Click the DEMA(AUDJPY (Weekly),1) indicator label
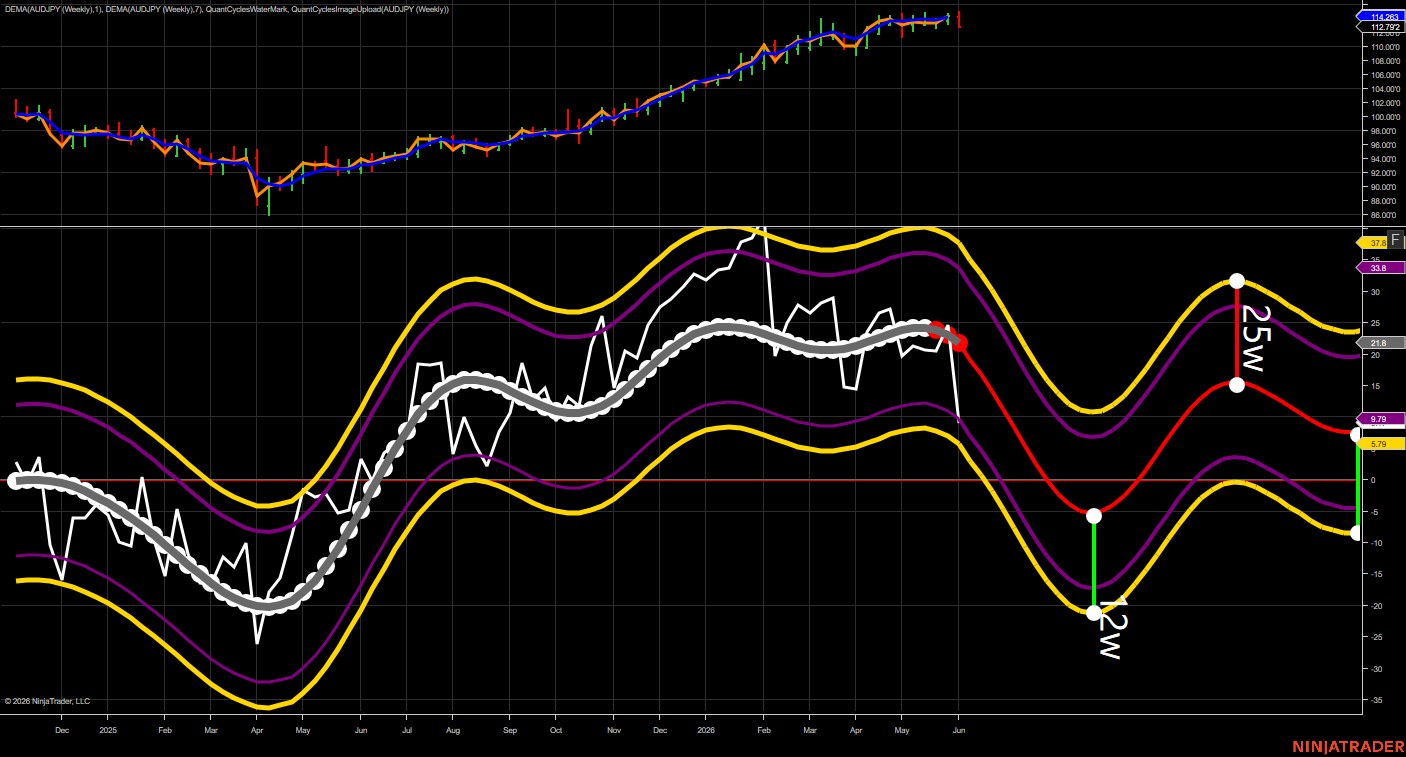Image resolution: width=1406 pixels, height=757 pixels. [53, 9]
